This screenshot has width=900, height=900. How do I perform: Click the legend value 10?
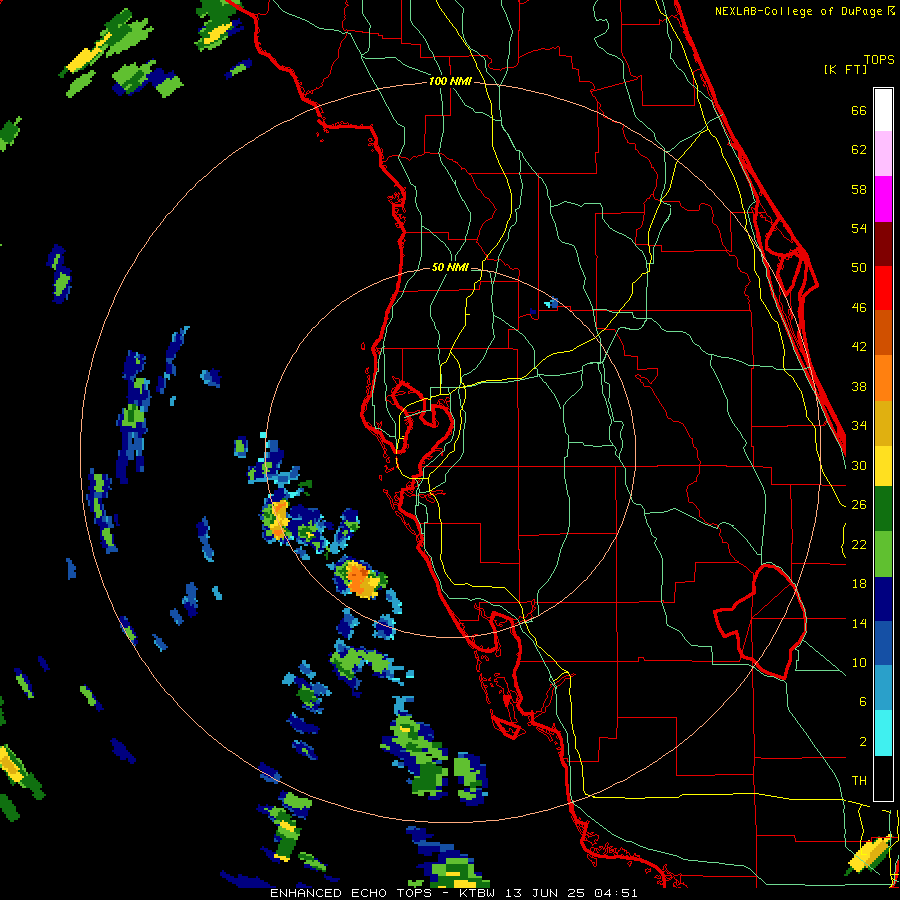pyautogui.click(x=859, y=662)
